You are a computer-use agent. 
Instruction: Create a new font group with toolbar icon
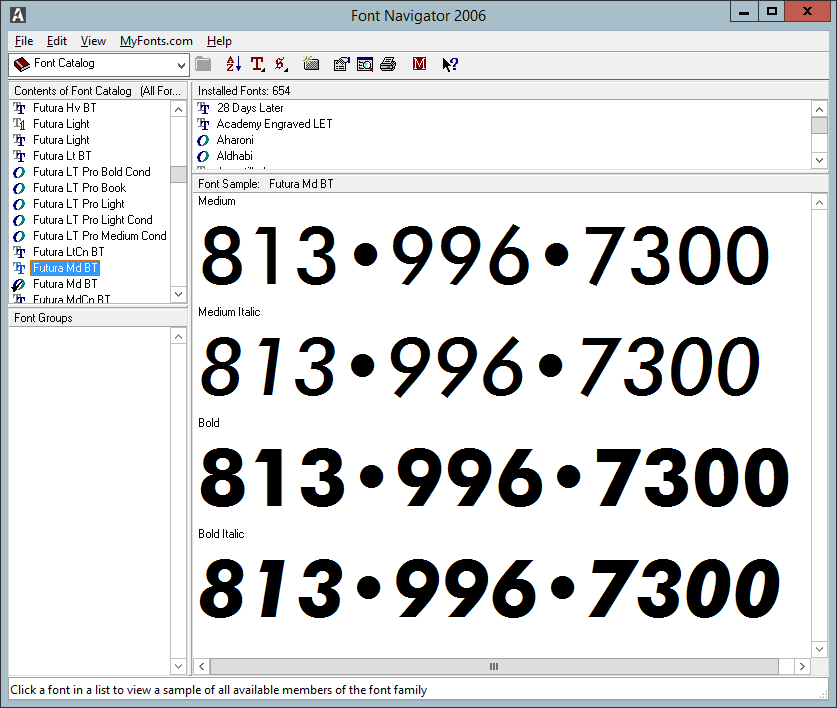click(x=311, y=64)
